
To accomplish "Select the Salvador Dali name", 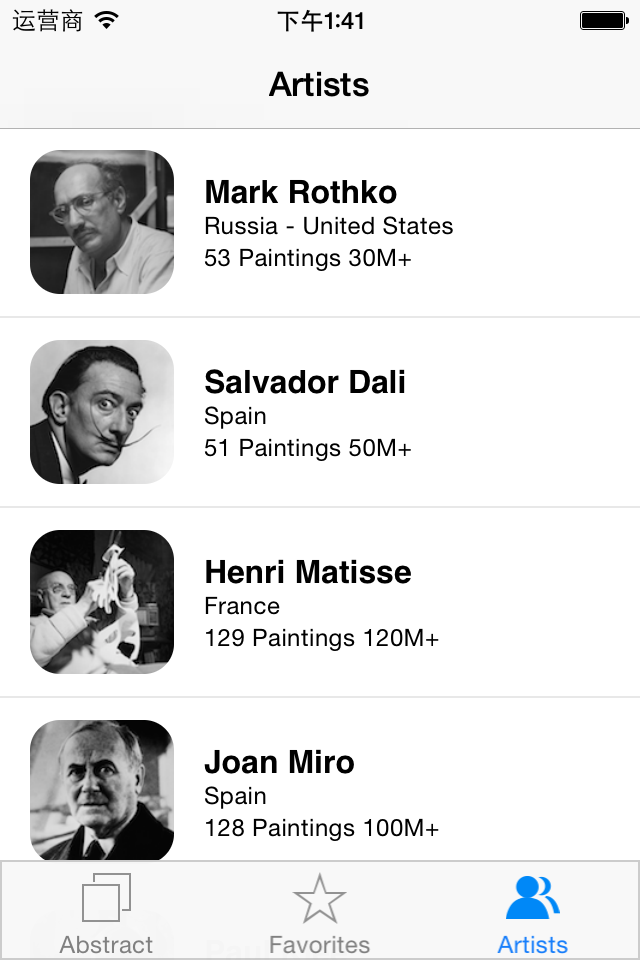I will [x=304, y=382].
